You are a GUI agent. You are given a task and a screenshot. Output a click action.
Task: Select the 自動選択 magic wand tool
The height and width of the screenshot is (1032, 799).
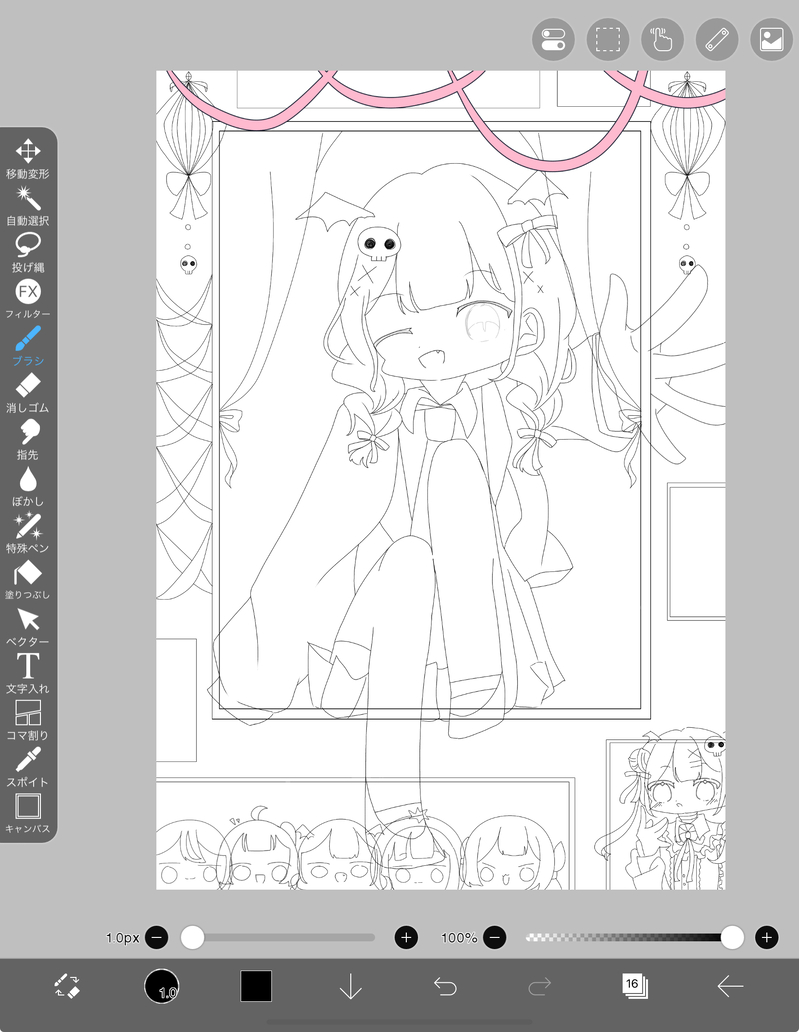coord(28,206)
